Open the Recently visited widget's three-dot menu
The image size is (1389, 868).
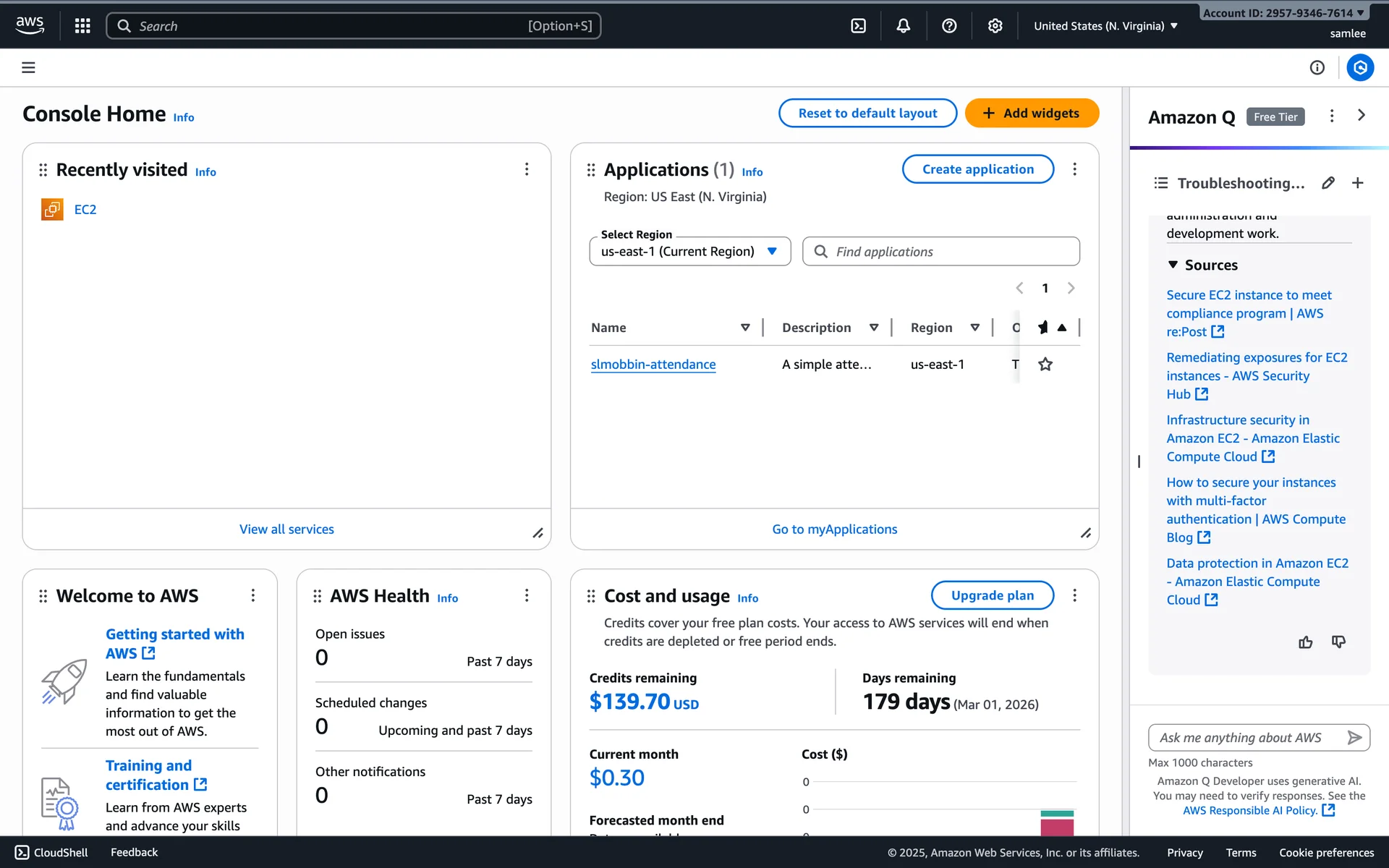pos(527,169)
